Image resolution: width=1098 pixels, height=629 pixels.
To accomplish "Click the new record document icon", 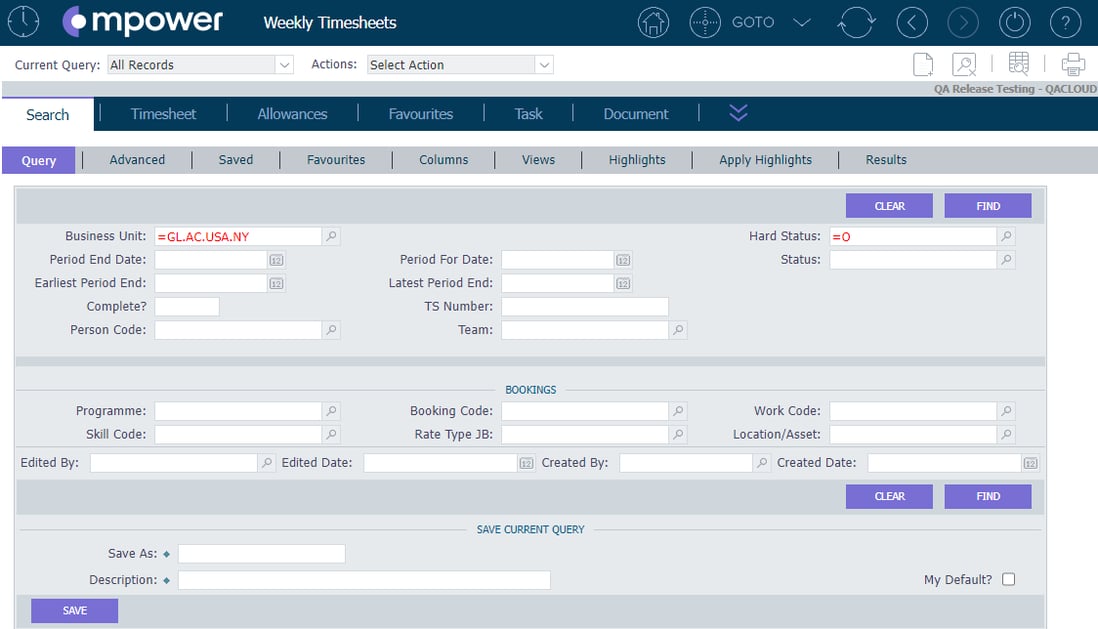I will point(922,63).
